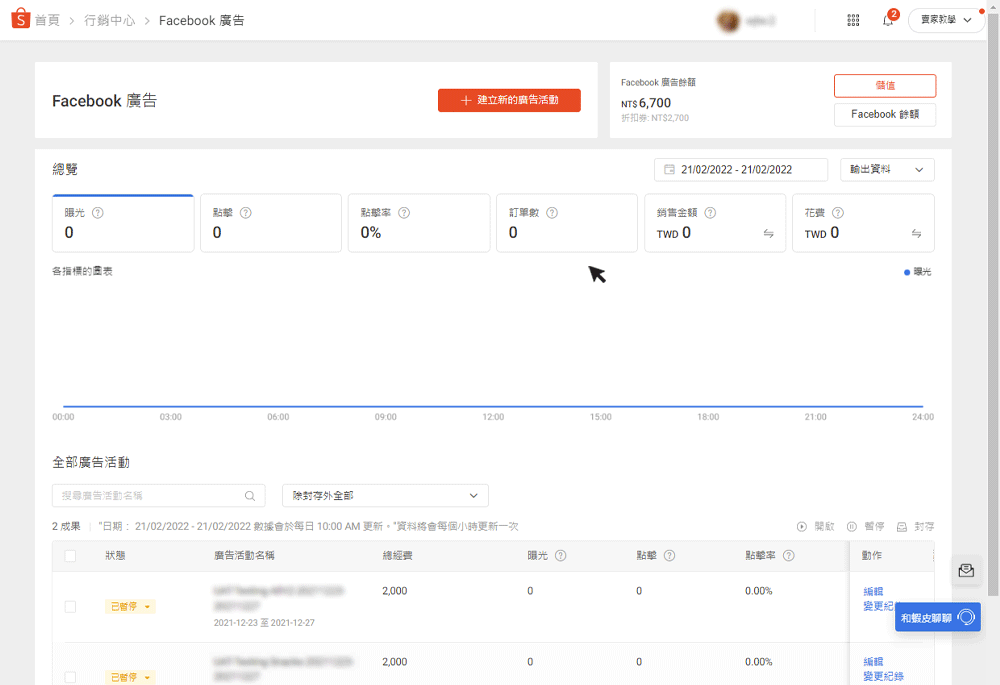Open 和蝦皮聊聊 chat button
Image resolution: width=1000 pixels, height=685 pixels.
click(x=938, y=617)
